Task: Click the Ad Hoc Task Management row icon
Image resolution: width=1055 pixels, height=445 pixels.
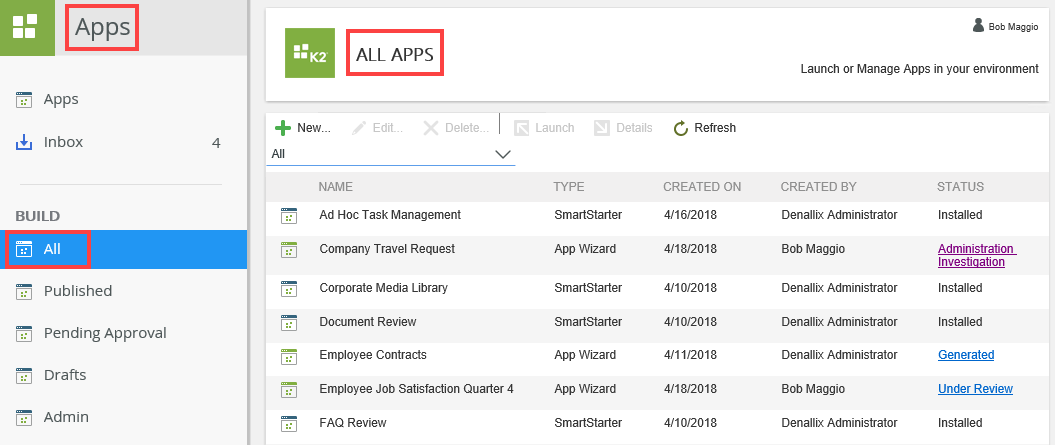Action: [x=289, y=215]
